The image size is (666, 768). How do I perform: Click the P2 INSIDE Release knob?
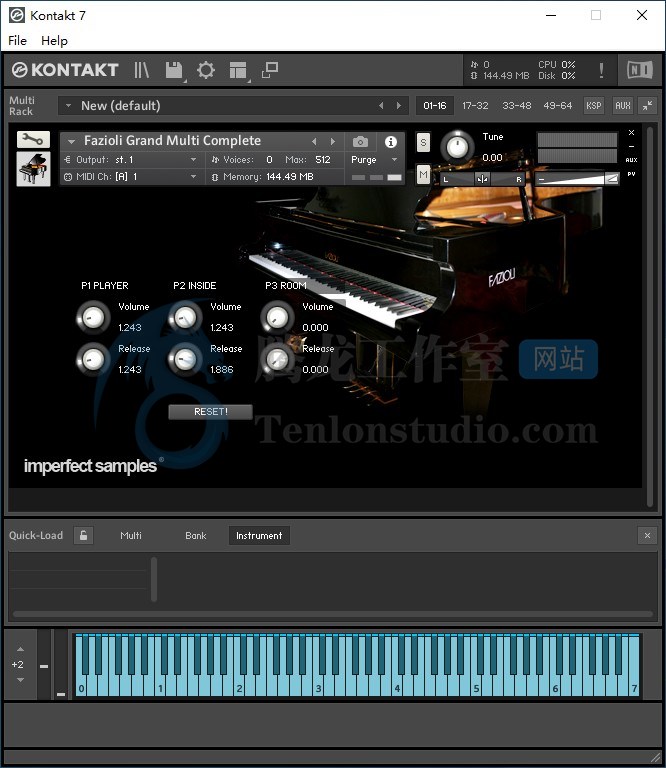pyautogui.click(x=185, y=360)
